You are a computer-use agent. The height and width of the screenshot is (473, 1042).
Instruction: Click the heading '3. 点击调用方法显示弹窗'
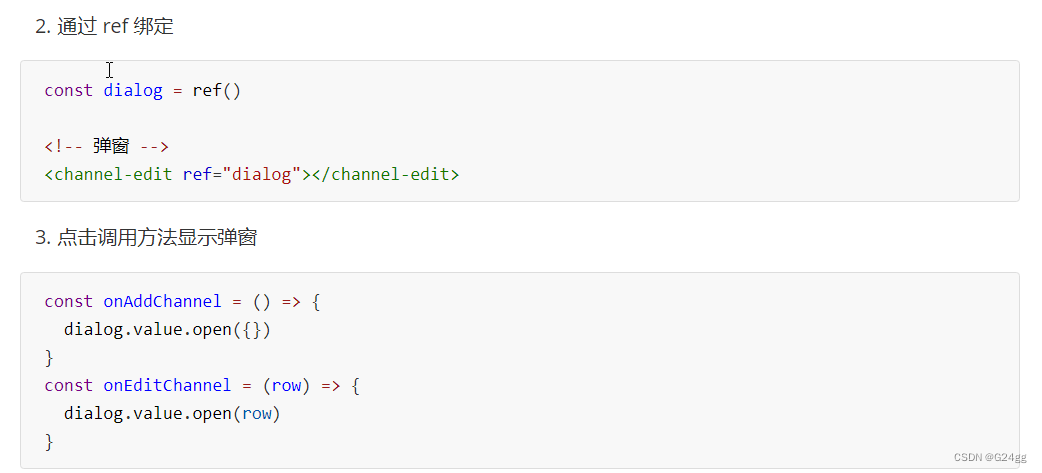tap(146, 238)
